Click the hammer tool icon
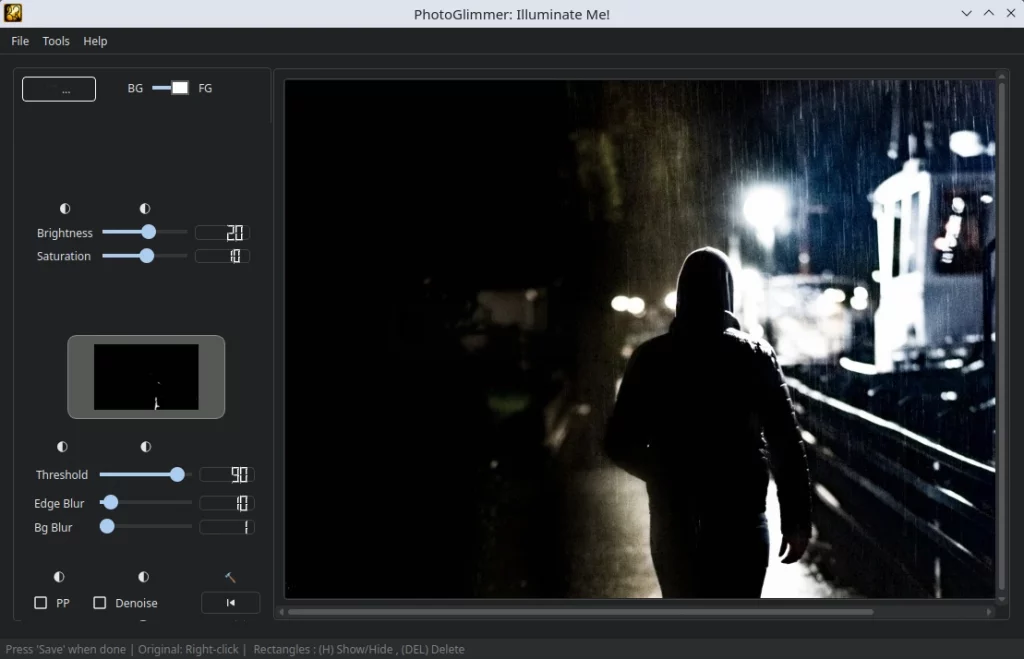The width and height of the screenshot is (1024, 659). (230, 577)
